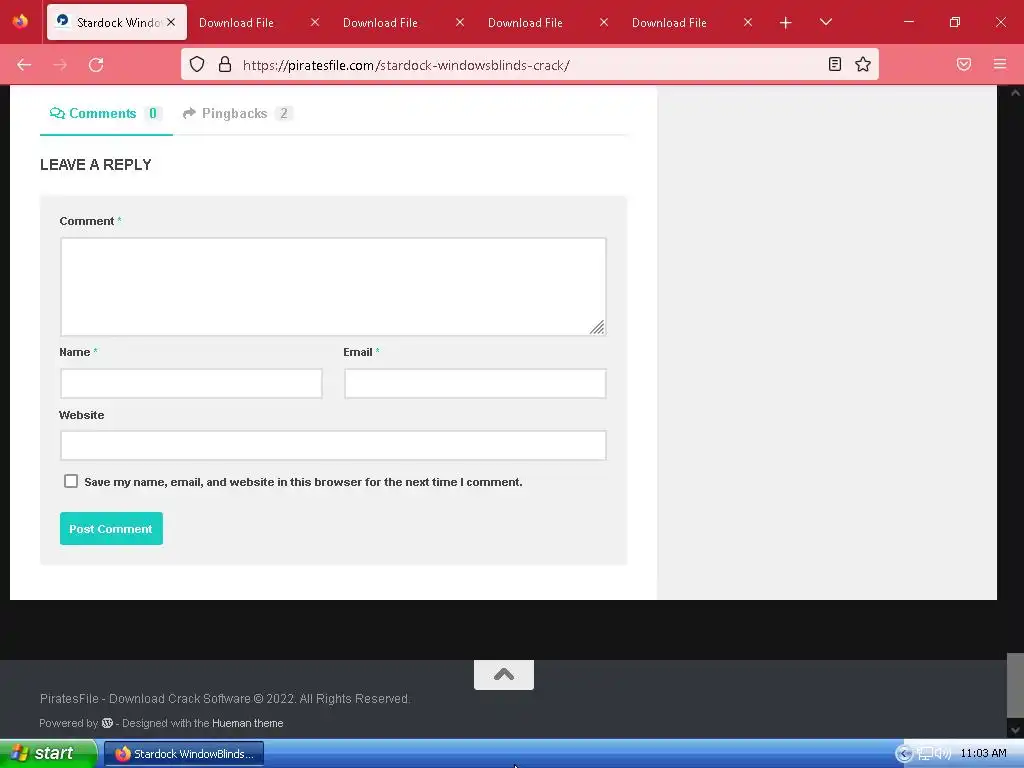Screen dimensions: 1024x768
Task: Expand hidden system tray icons arrow
Action: (x=903, y=754)
